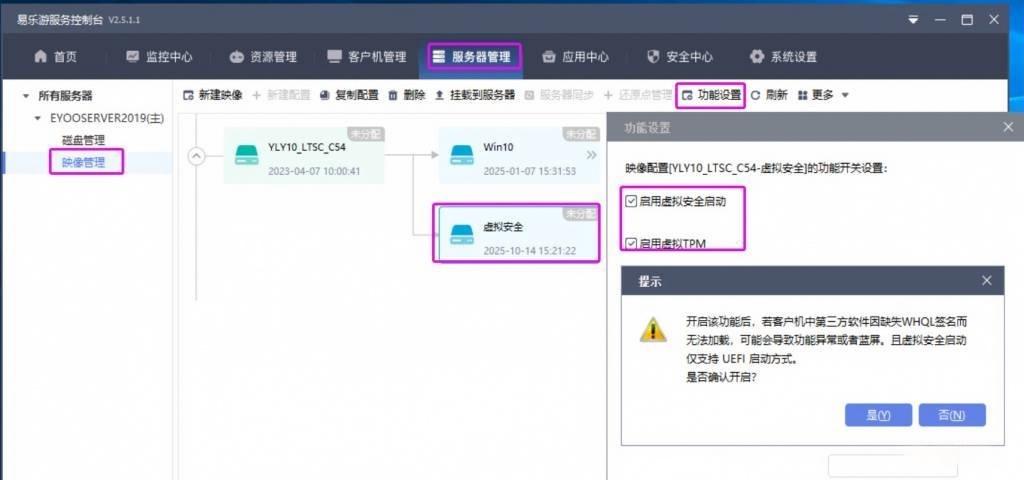
Task: Collapse the image tree with round chevron
Action: coord(197,156)
